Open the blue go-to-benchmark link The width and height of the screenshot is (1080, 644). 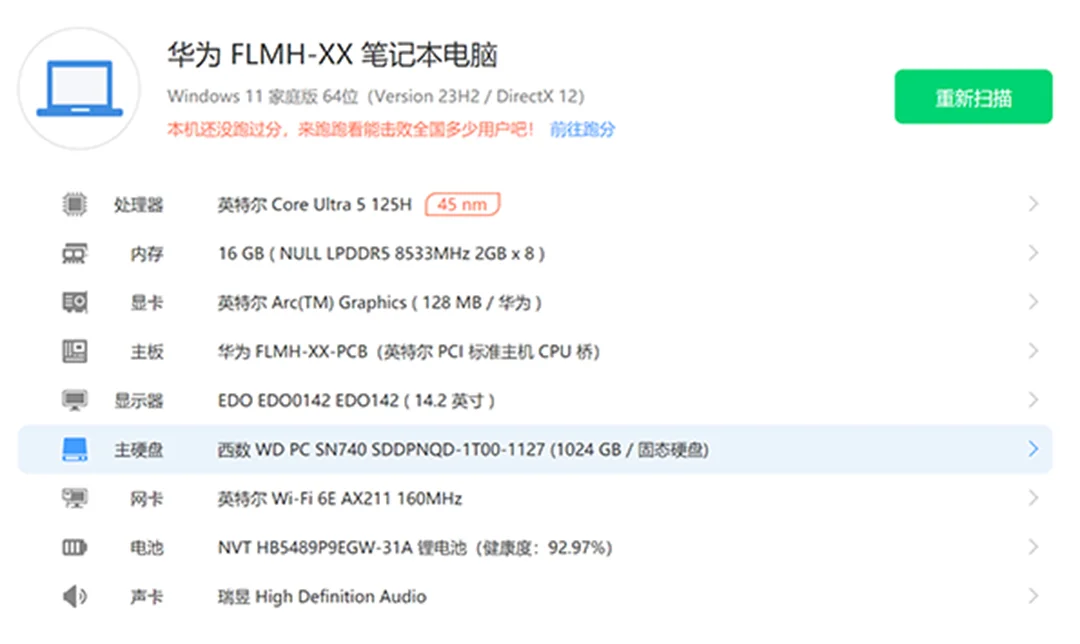[x=582, y=130]
